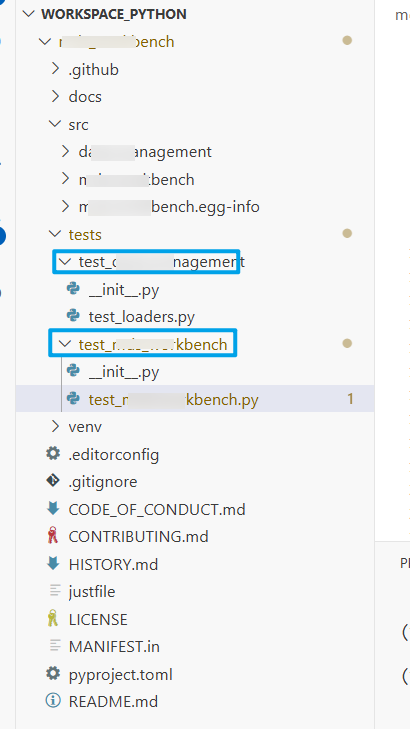Open CONTRIBUTING.md

pos(138,537)
